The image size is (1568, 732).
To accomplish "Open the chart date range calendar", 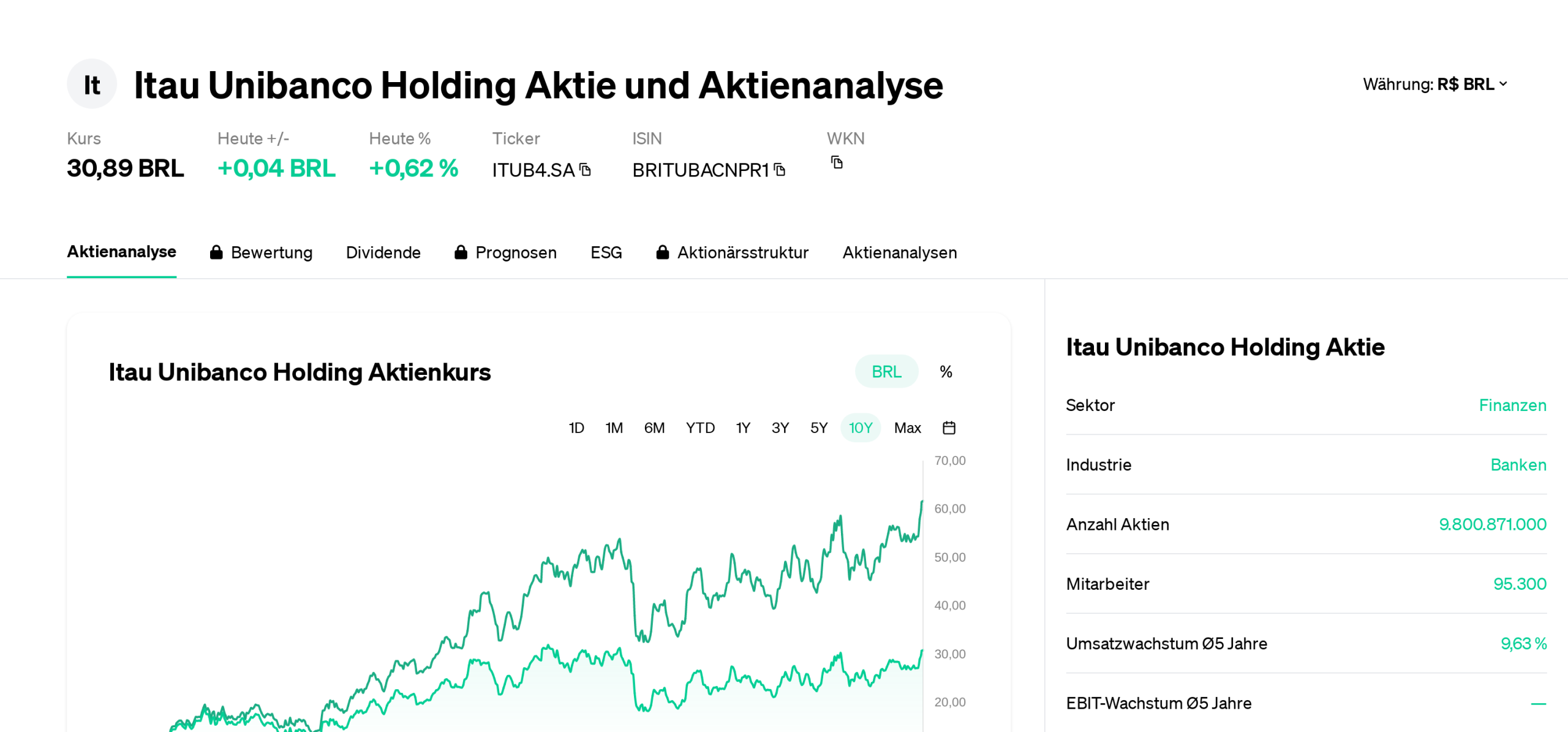I will point(949,428).
